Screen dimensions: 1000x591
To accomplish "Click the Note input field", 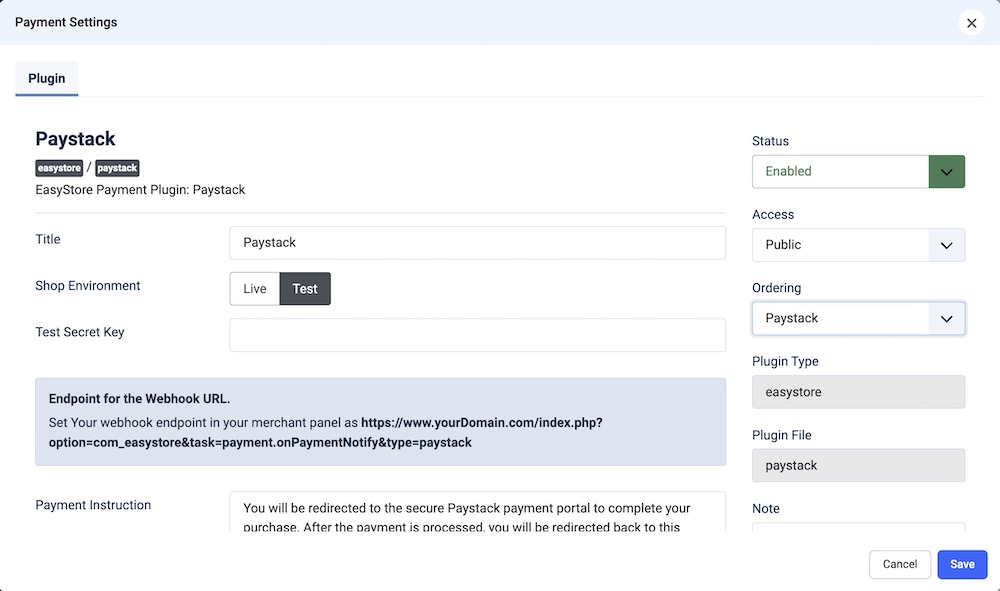I will tap(858, 529).
